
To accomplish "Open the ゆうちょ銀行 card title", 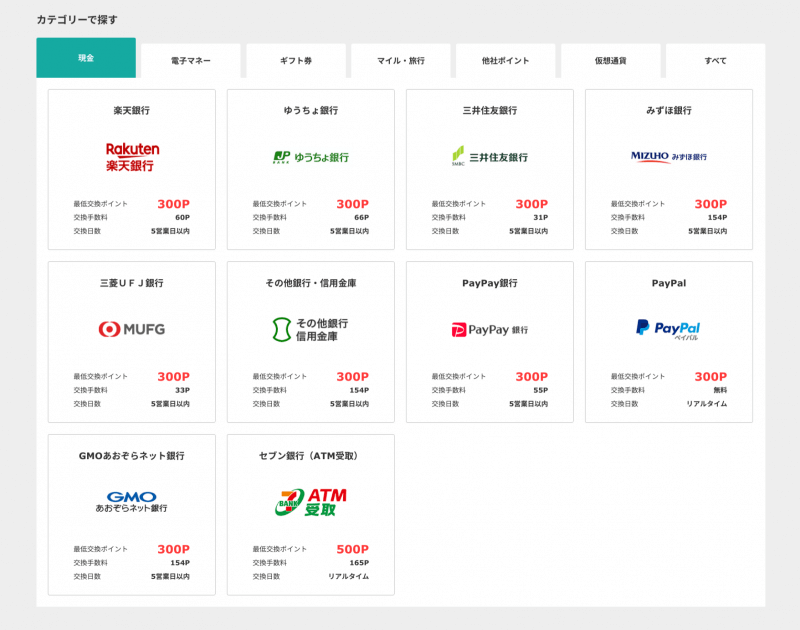I will (311, 110).
